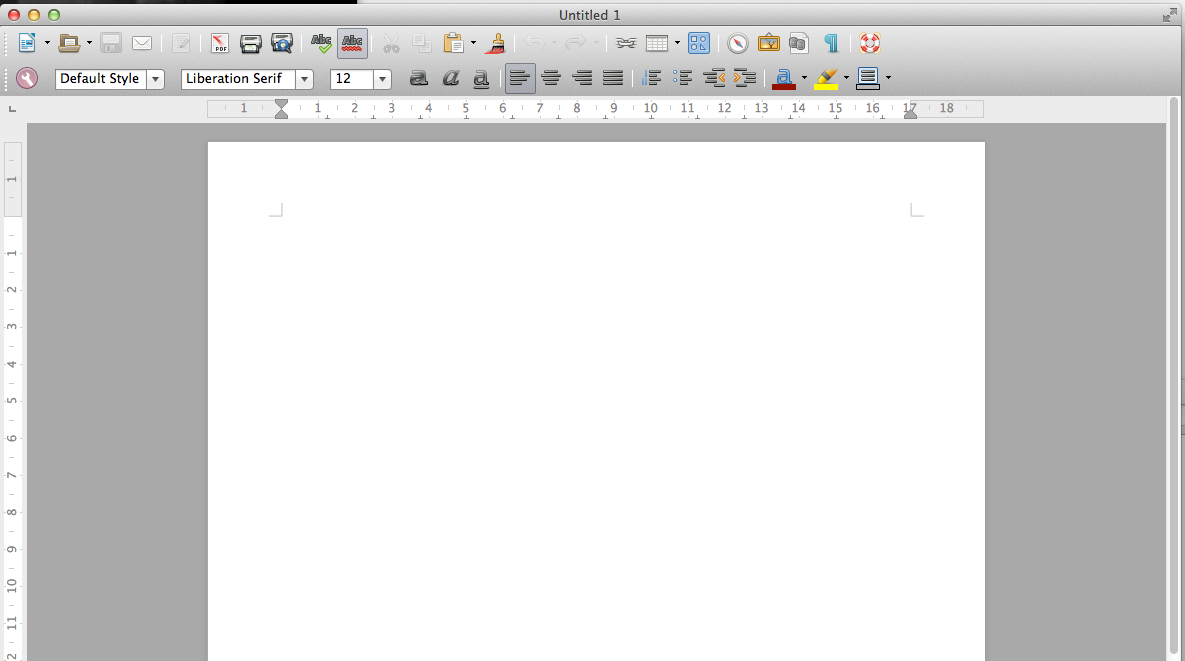Toggle AutoSpellcheck red underline button

pos(352,43)
